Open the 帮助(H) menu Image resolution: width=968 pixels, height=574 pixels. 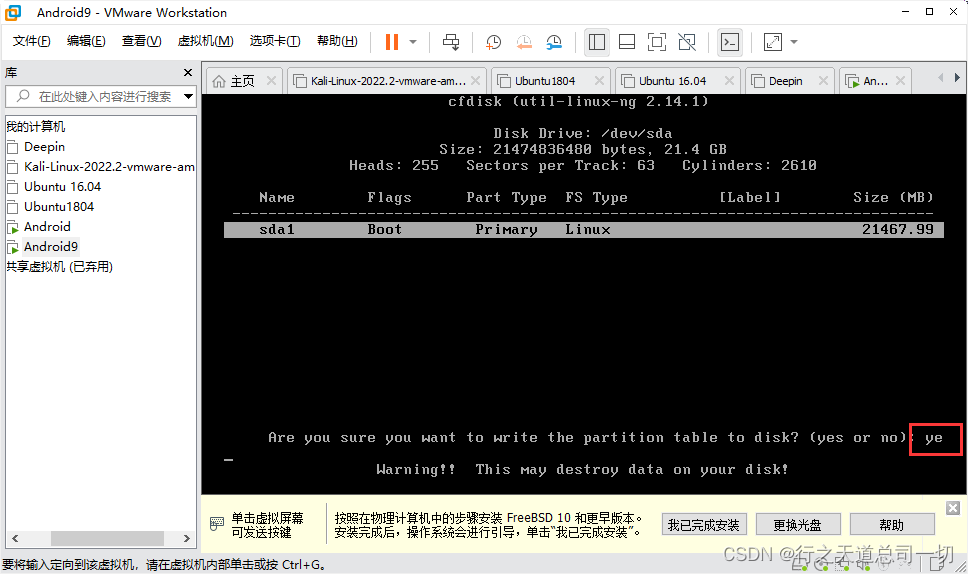point(337,41)
